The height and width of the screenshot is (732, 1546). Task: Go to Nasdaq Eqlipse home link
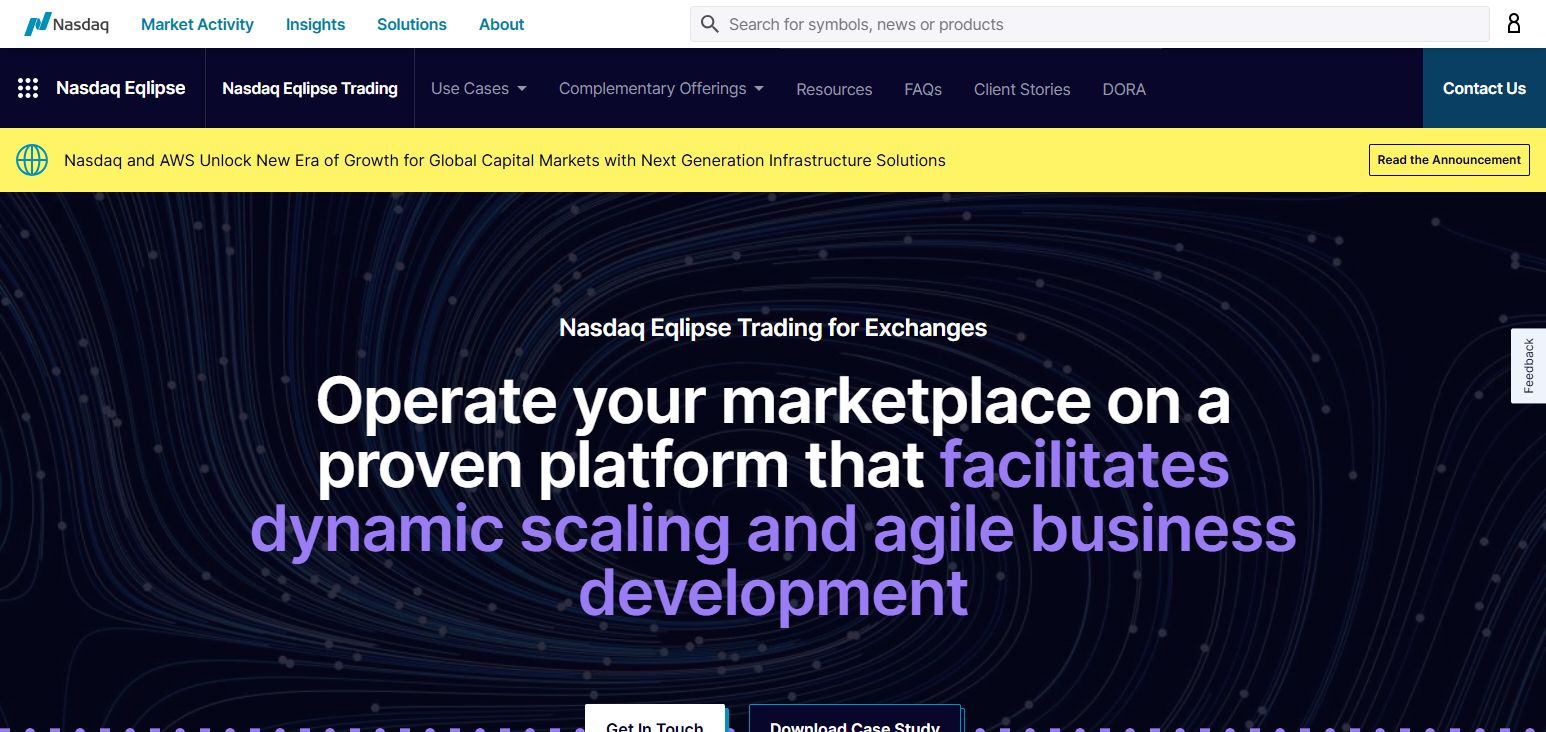click(x=121, y=88)
